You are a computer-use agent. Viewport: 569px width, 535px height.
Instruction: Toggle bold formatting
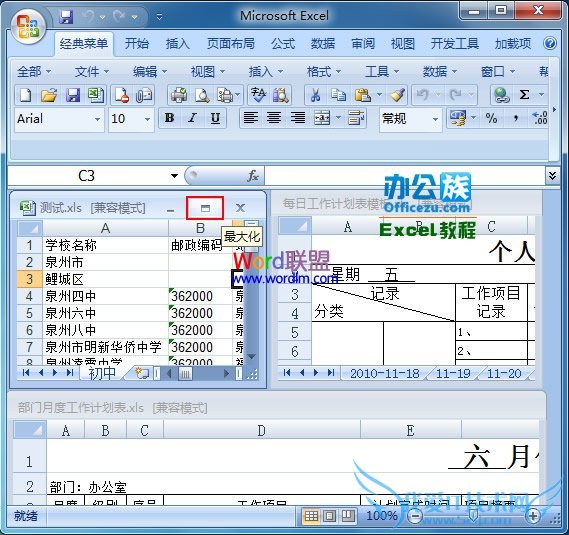click(169, 118)
